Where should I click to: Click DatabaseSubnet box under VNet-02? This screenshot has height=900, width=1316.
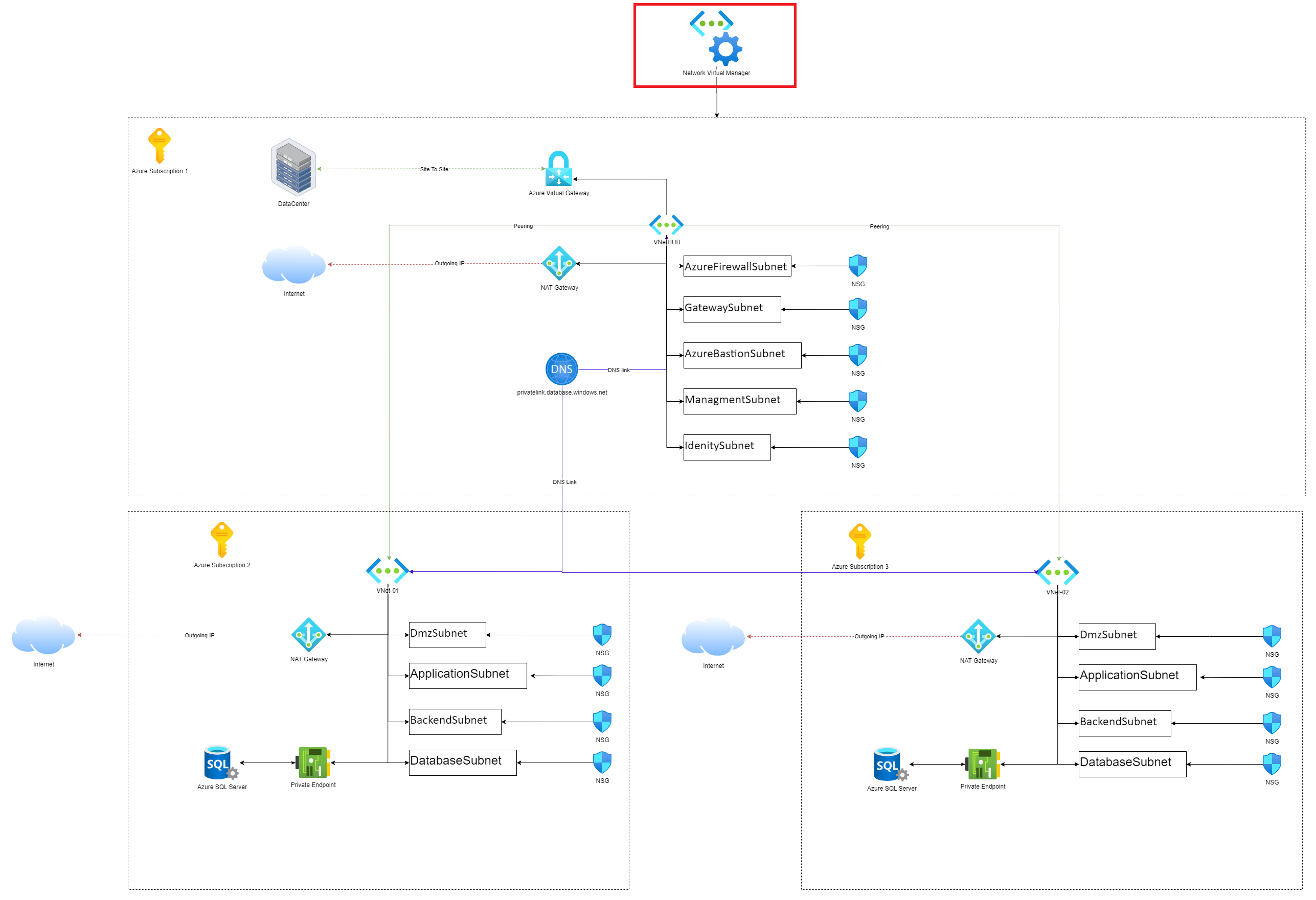1131,764
